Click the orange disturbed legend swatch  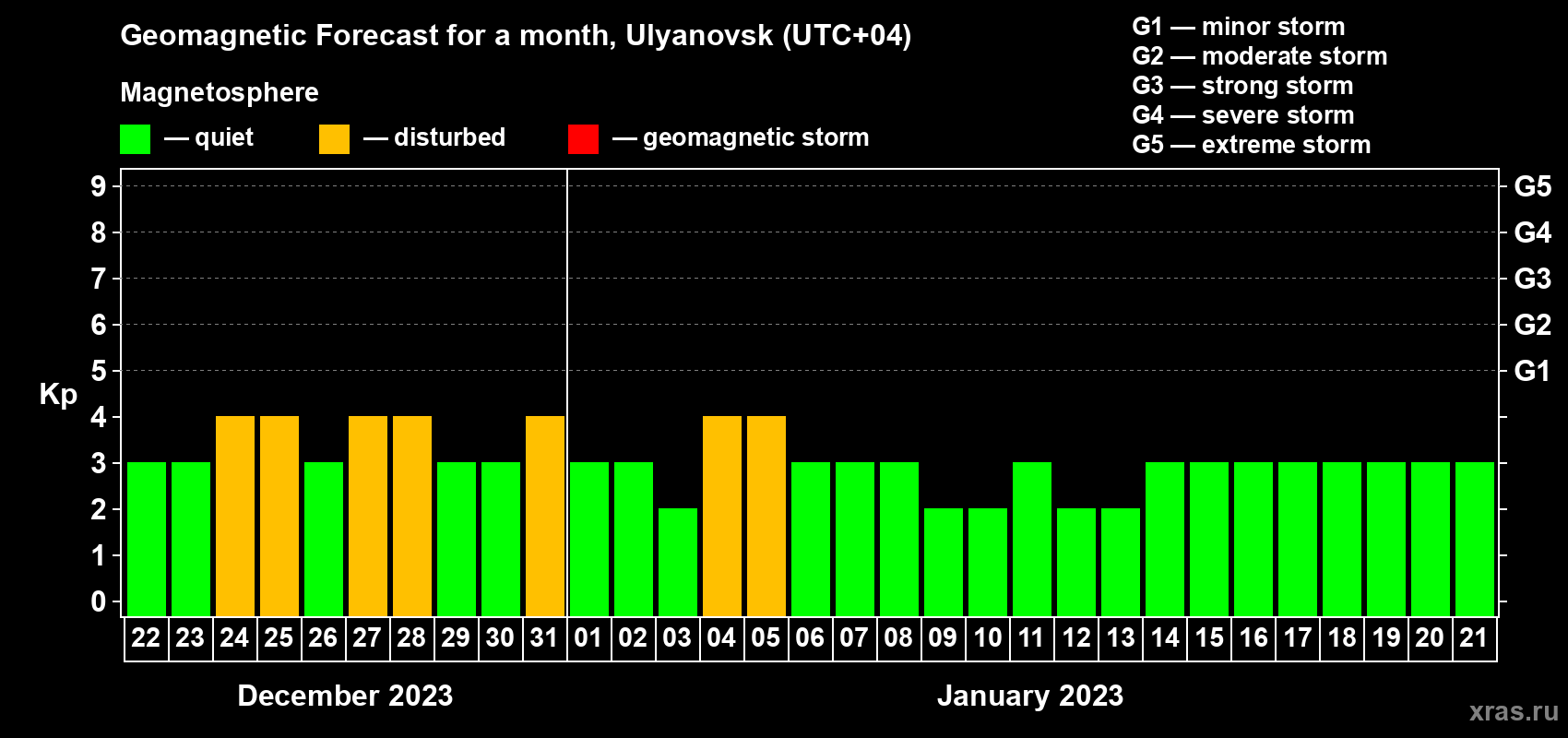(x=334, y=138)
